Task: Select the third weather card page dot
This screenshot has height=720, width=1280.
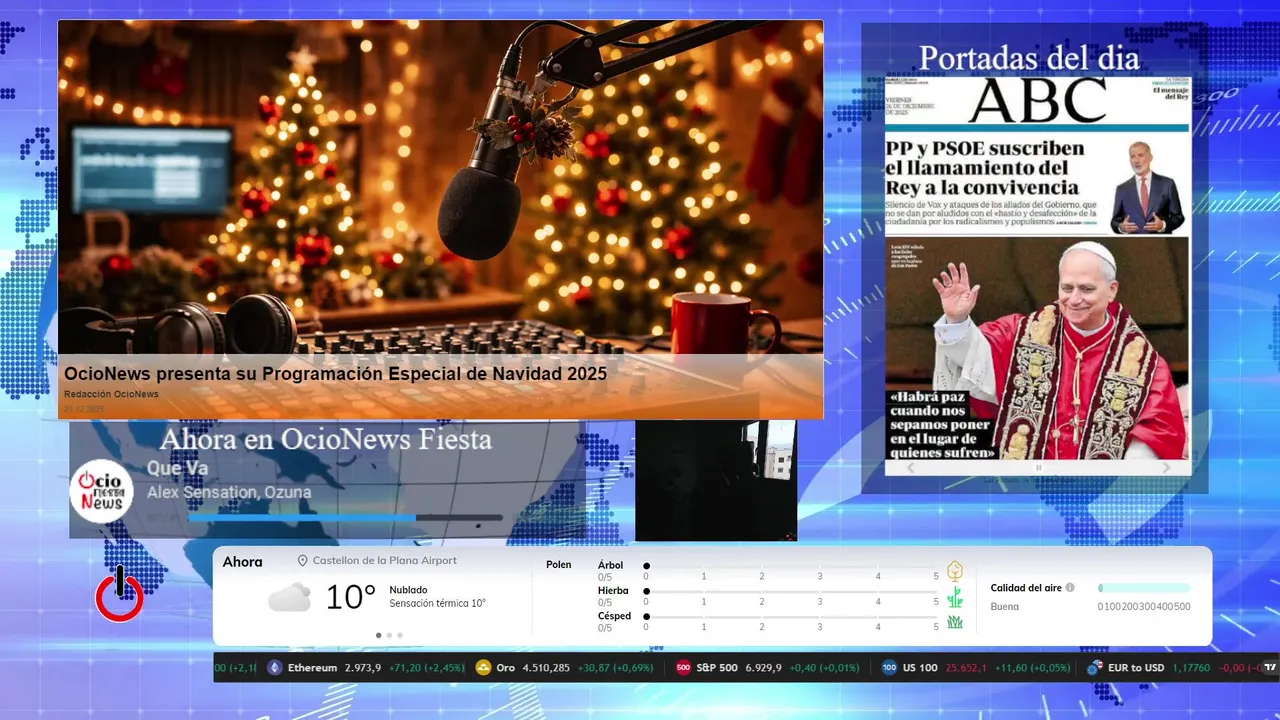Action: click(x=400, y=635)
